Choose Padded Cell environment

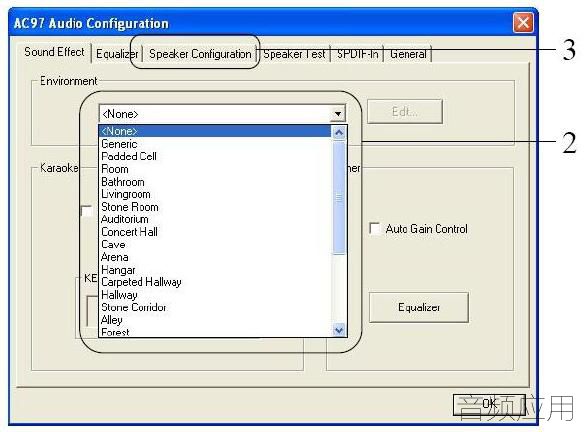(x=215, y=156)
